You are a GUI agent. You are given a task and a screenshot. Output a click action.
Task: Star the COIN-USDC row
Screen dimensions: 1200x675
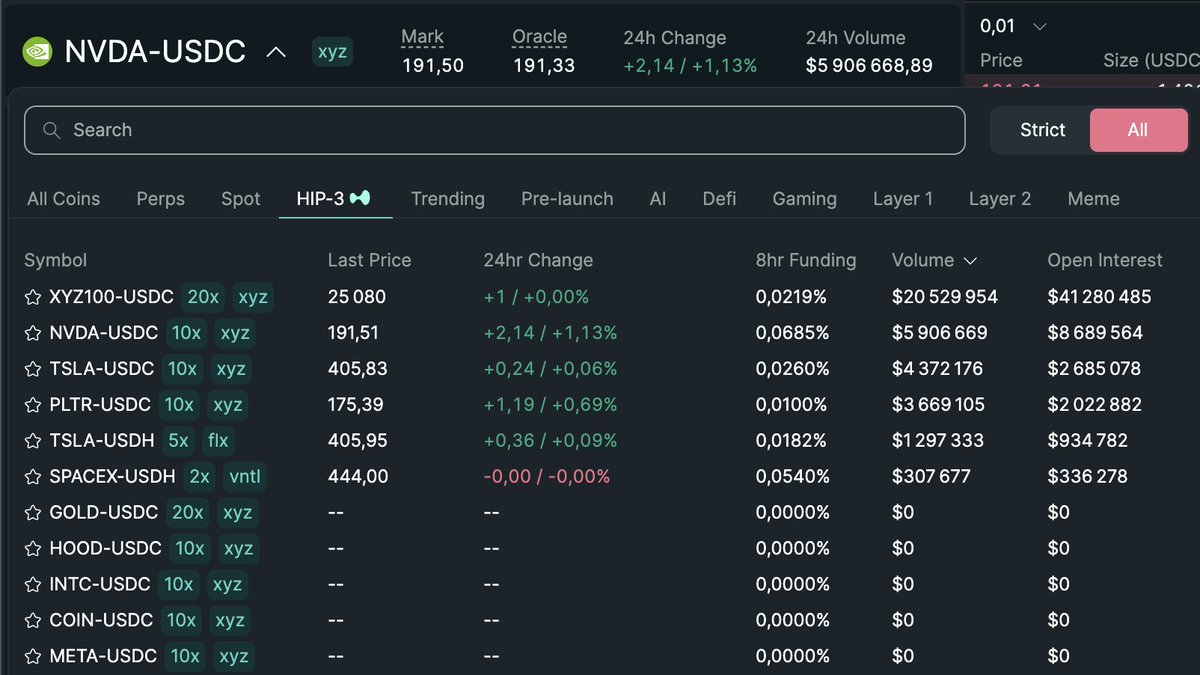click(x=33, y=621)
